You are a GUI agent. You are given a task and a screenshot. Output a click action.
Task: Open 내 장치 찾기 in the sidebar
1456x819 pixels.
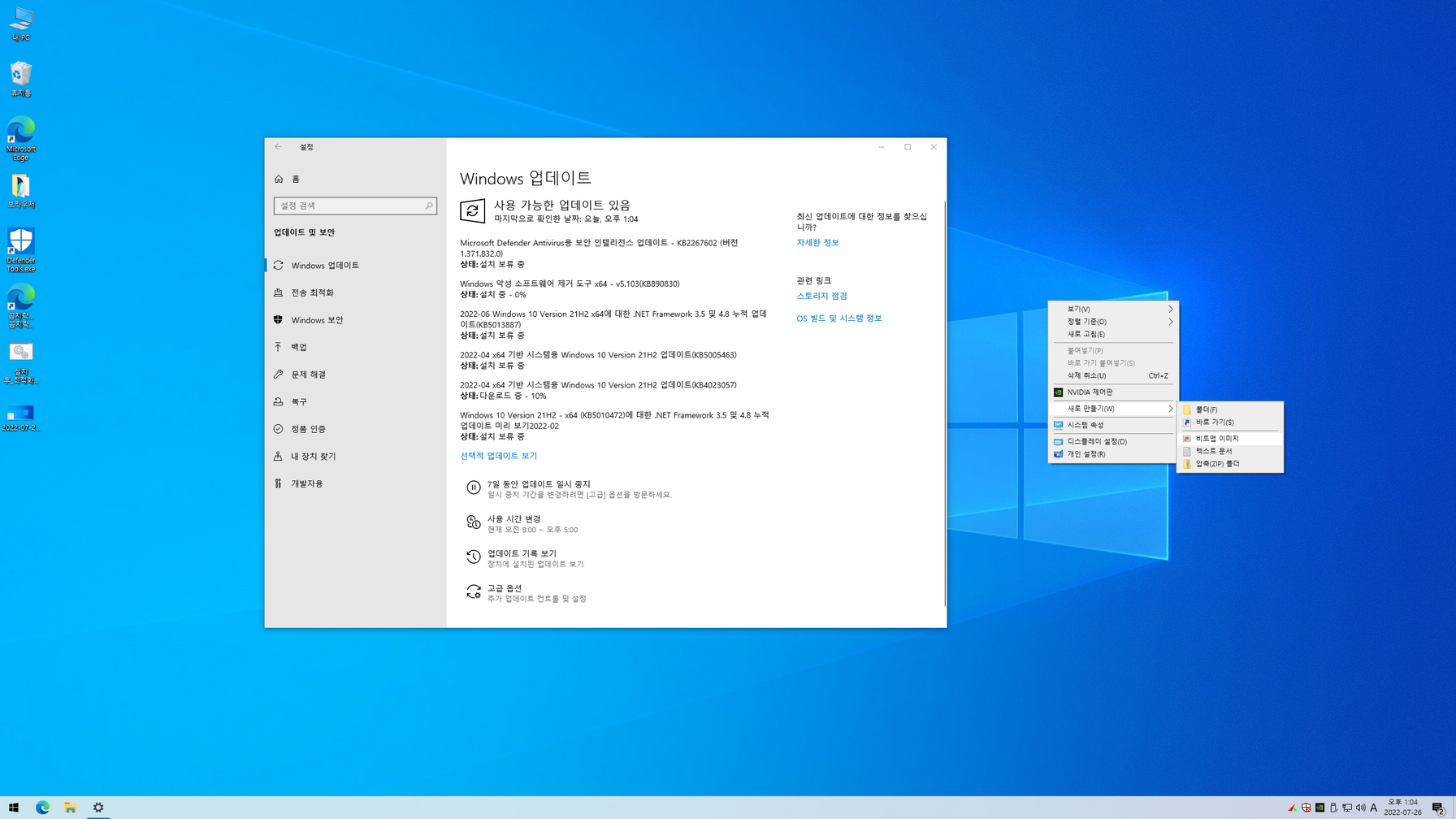click(355, 457)
